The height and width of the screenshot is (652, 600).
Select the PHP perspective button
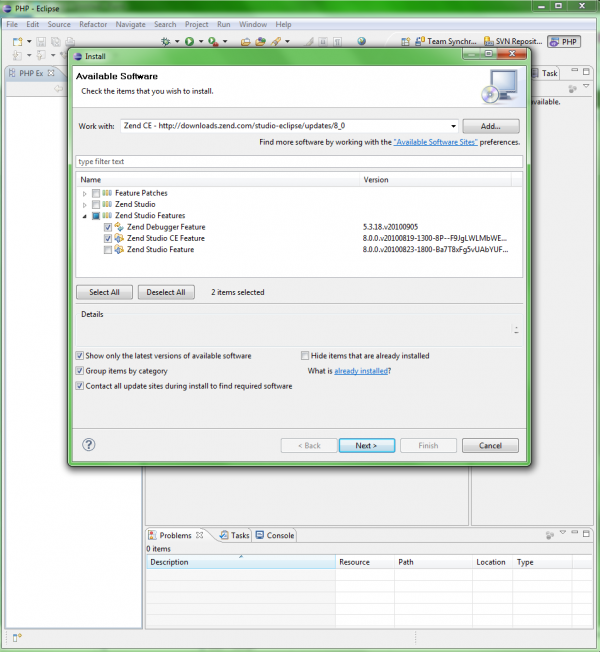[x=564, y=42]
